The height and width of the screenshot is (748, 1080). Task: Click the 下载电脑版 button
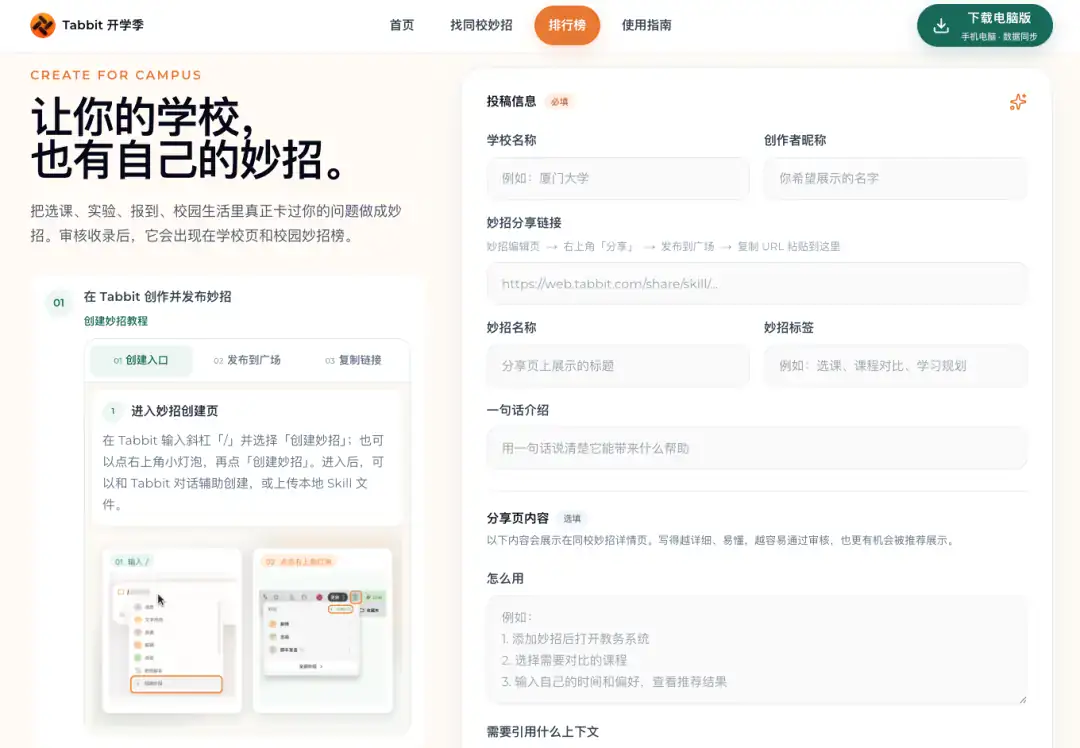pos(984,25)
